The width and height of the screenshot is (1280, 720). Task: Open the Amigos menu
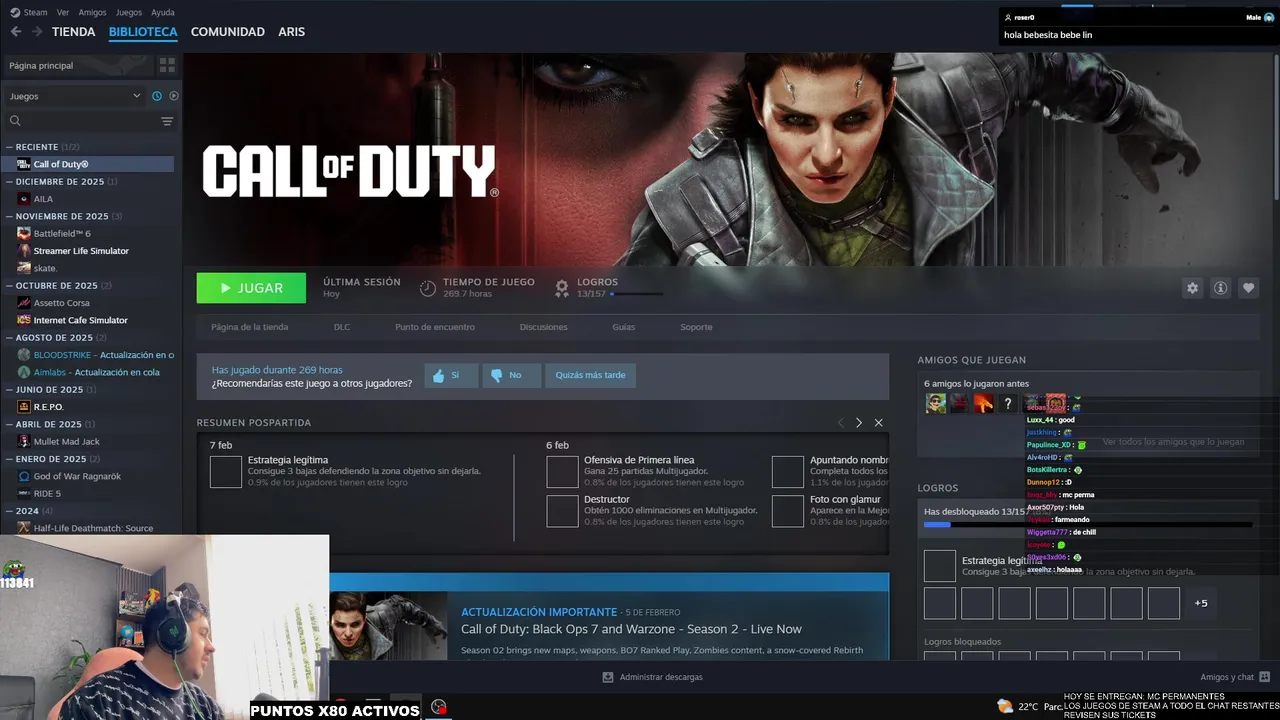click(x=92, y=12)
